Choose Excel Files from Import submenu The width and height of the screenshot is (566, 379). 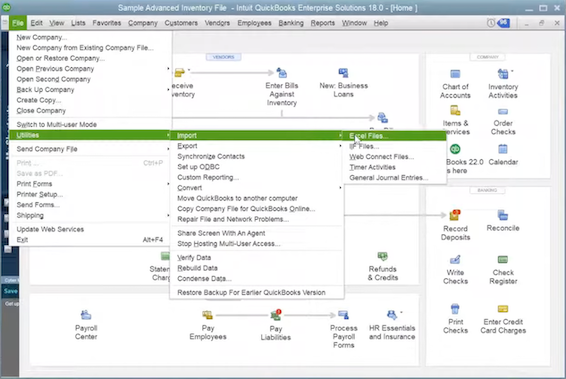pos(395,136)
